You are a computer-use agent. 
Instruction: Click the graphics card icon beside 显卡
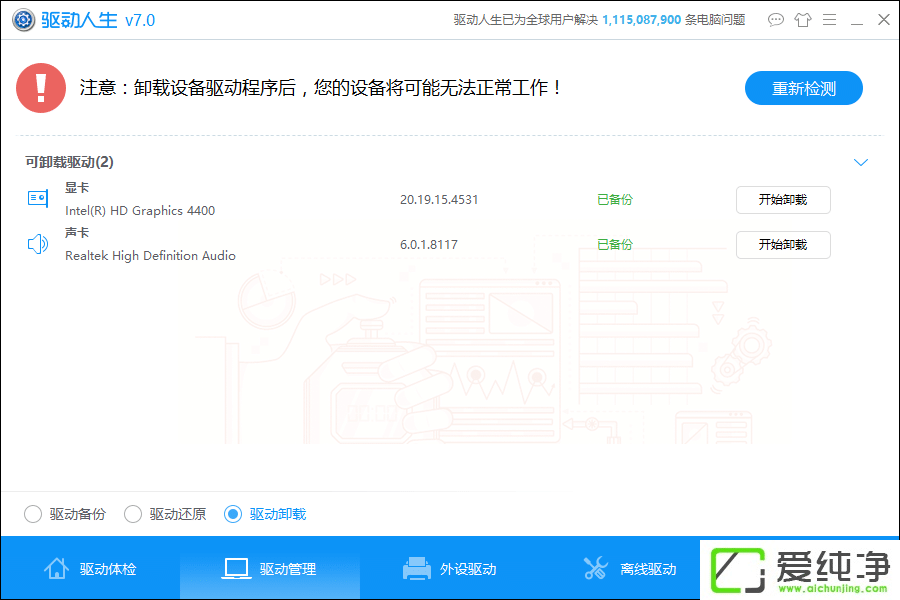click(37, 198)
